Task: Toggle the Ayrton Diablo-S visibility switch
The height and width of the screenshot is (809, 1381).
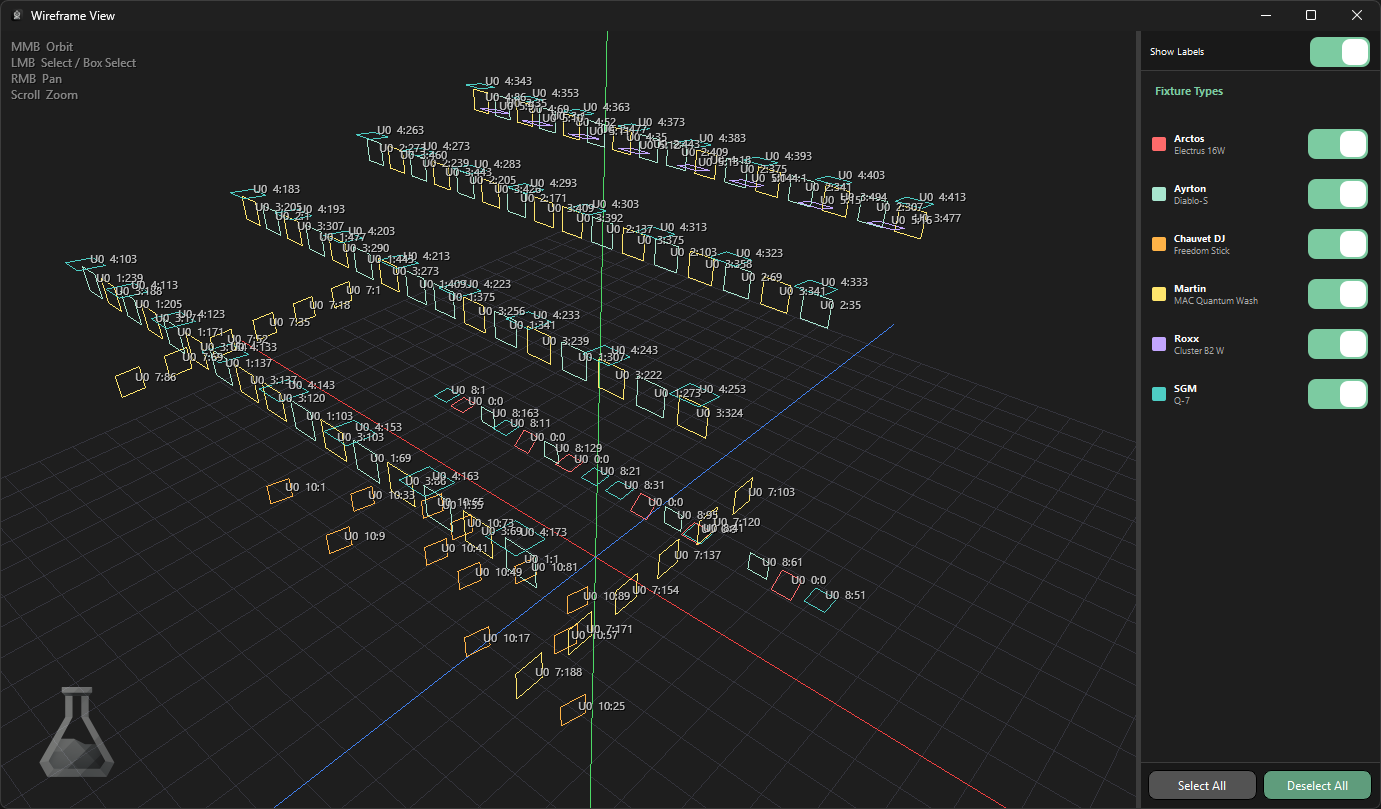Action: pyautogui.click(x=1338, y=194)
